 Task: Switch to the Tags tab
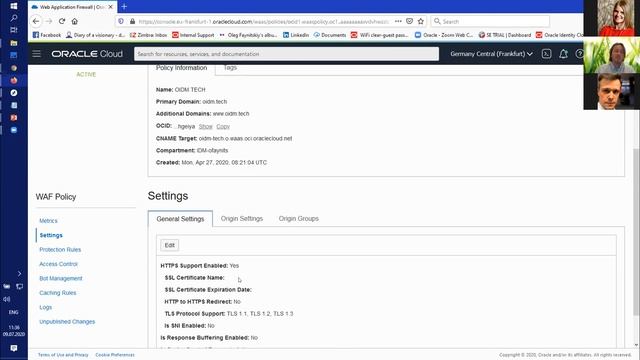[x=230, y=68]
